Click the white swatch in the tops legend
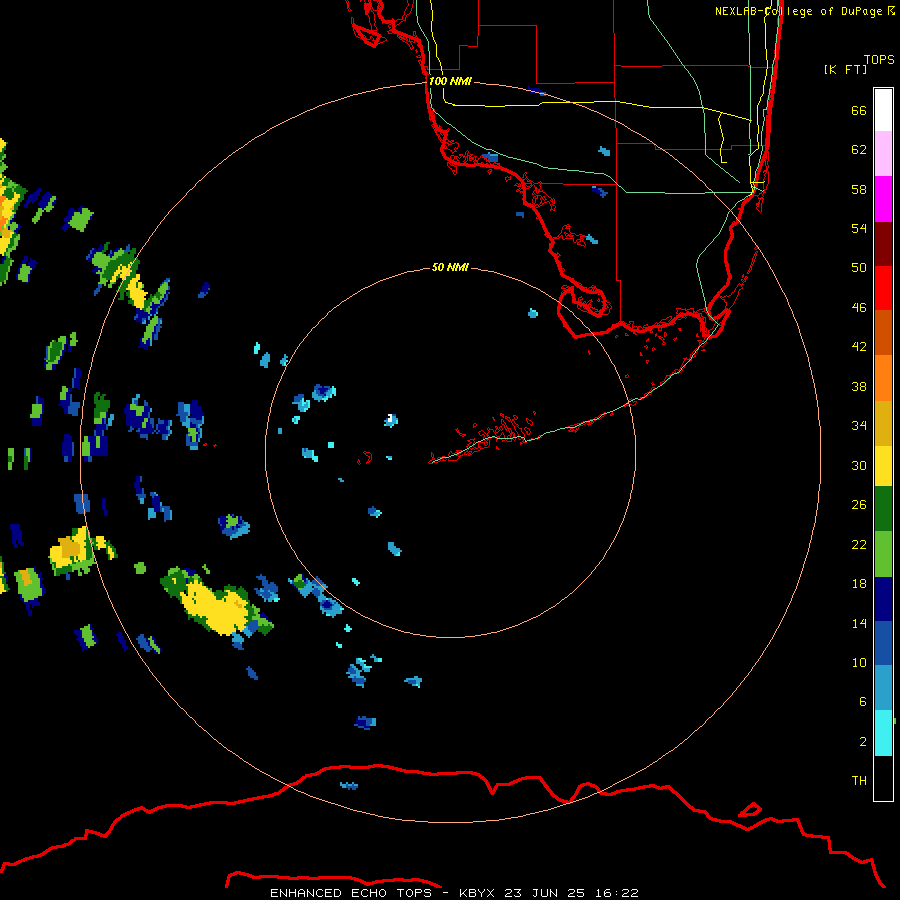Screen dimensions: 900x900 (883, 110)
